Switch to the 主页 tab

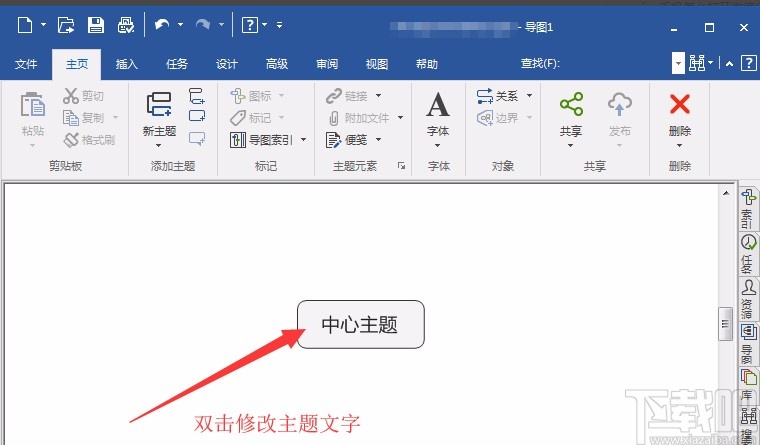pos(77,64)
